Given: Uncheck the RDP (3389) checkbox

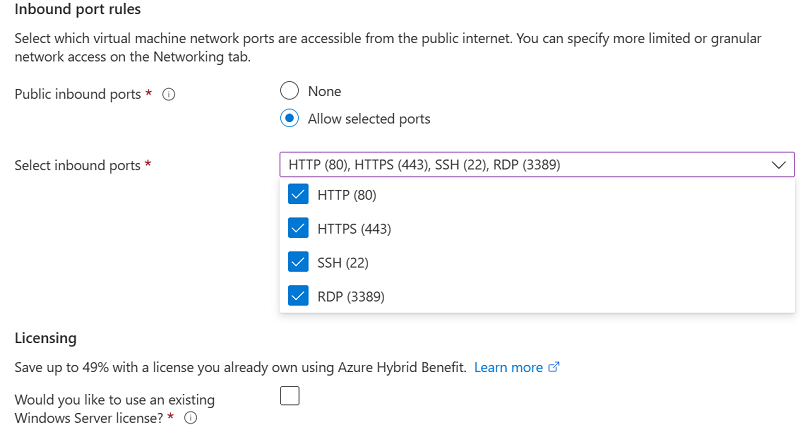Looking at the screenshot, I should coord(298,295).
